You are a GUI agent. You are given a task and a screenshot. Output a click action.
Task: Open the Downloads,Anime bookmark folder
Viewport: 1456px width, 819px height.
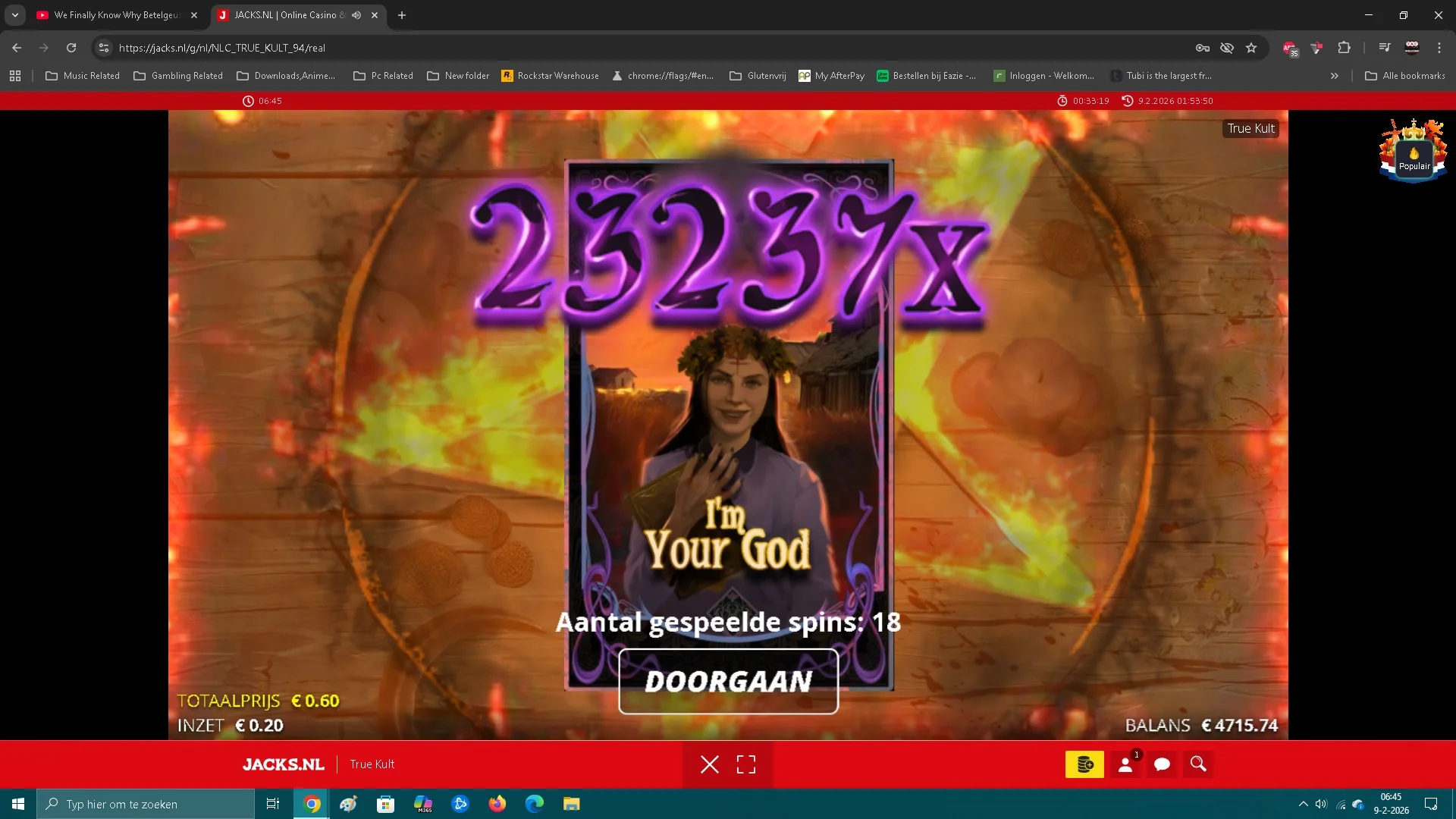(x=286, y=76)
